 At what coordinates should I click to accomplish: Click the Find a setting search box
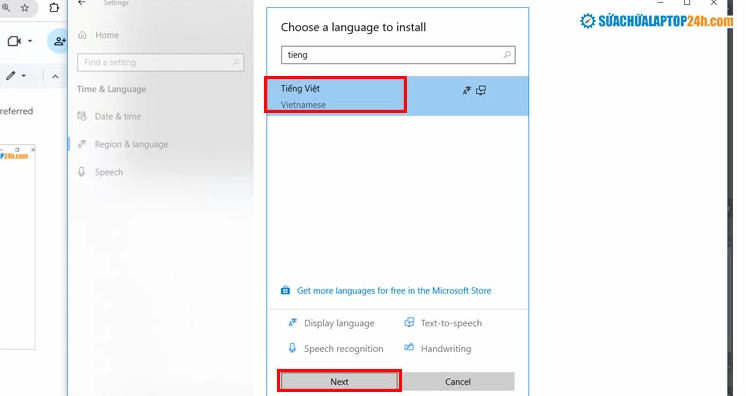click(x=161, y=62)
